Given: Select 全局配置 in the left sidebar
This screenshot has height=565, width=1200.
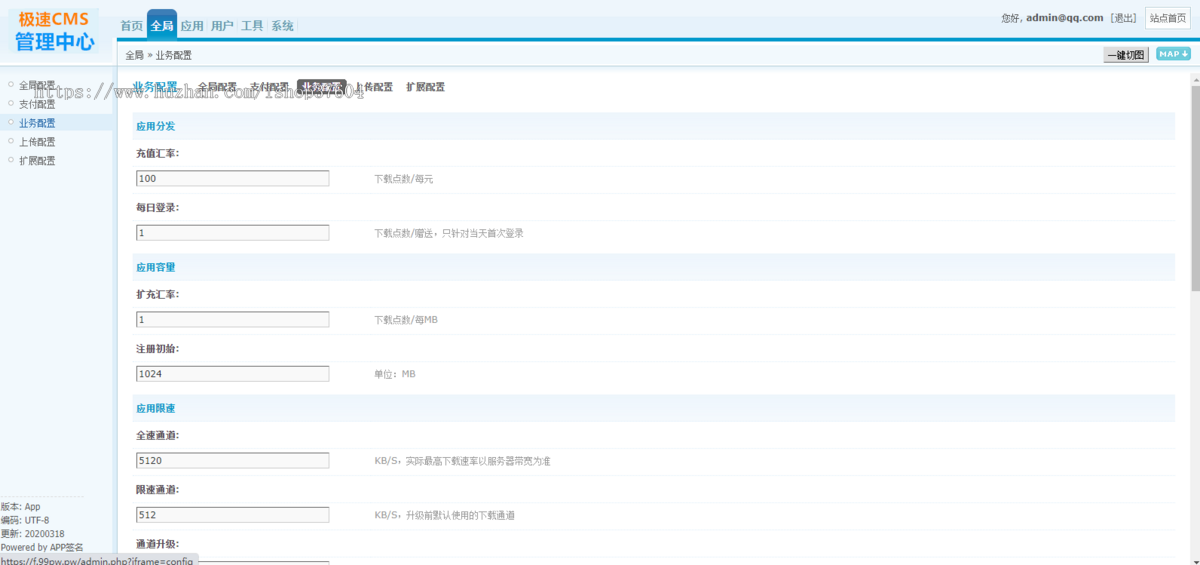Looking at the screenshot, I should coord(37,85).
